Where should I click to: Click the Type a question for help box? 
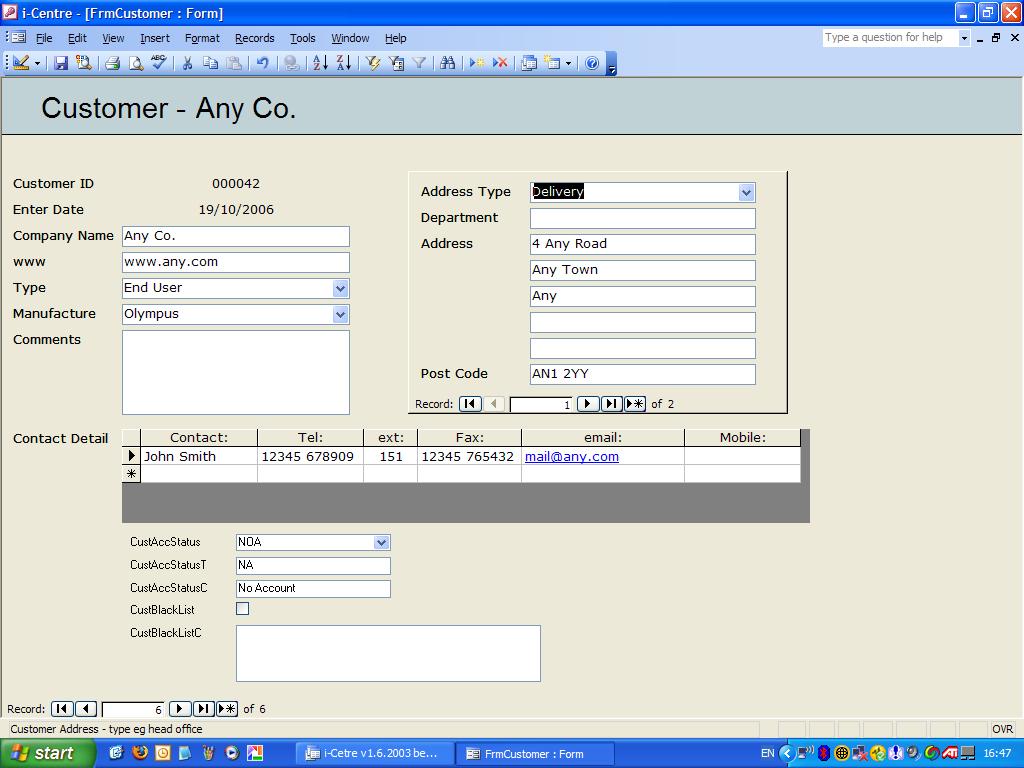[x=890, y=38]
